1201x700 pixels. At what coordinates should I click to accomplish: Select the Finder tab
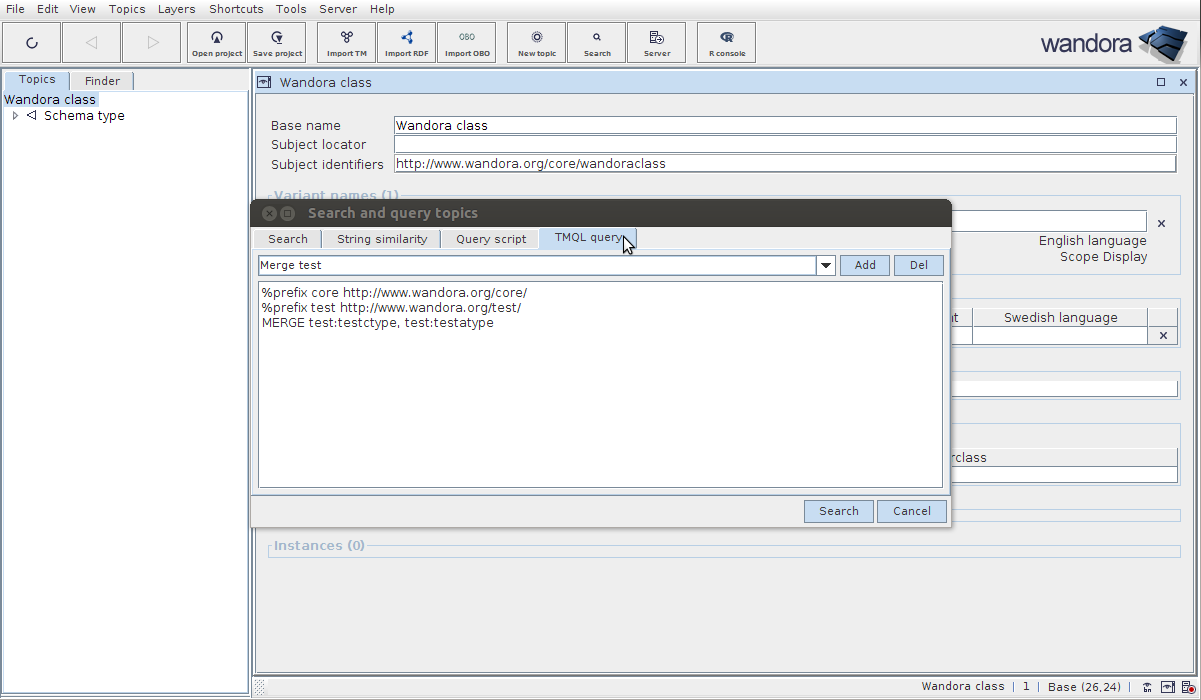[x=102, y=81]
